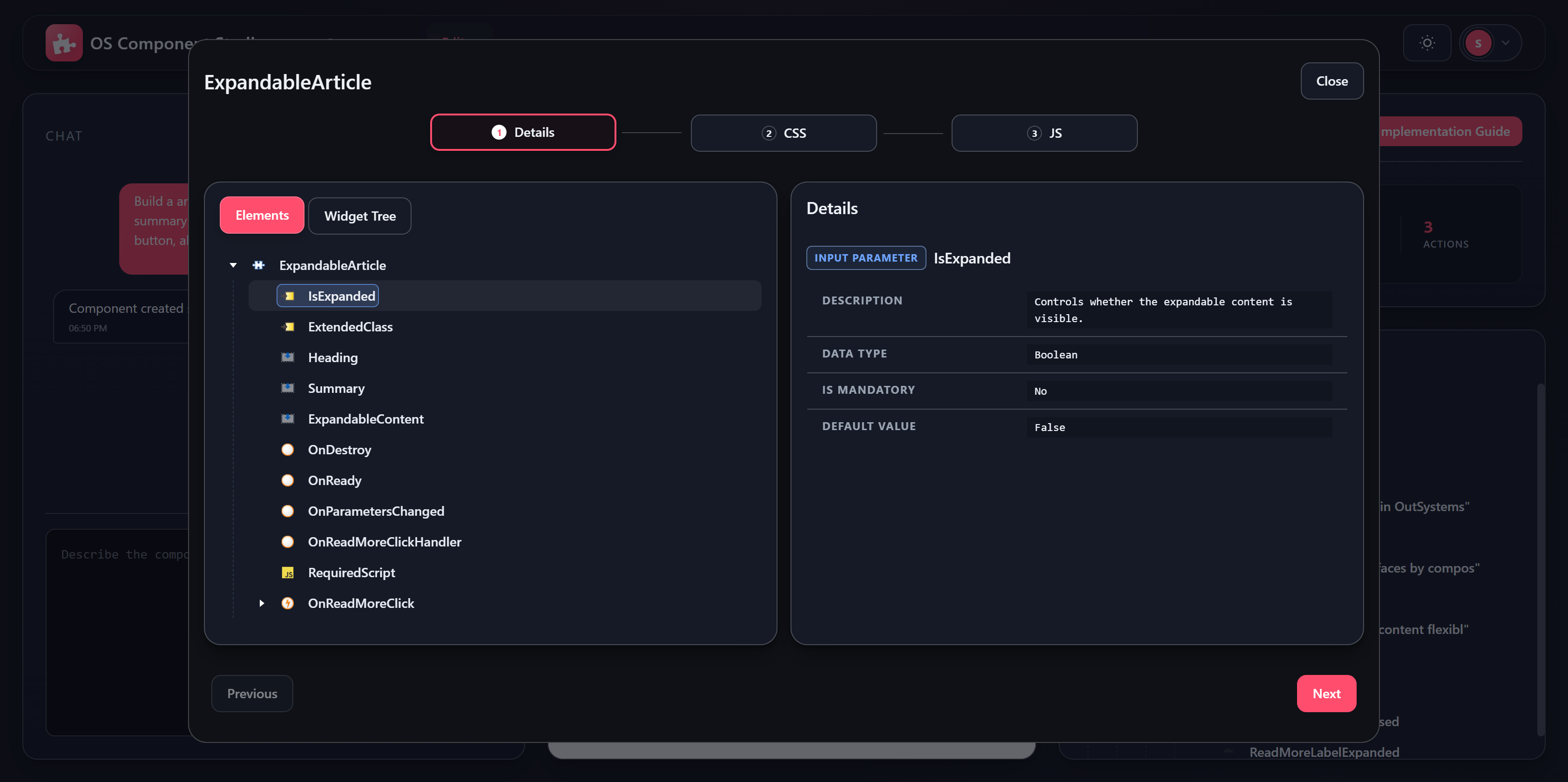Click the Previous button
The width and height of the screenshot is (1568, 782).
pos(252,694)
